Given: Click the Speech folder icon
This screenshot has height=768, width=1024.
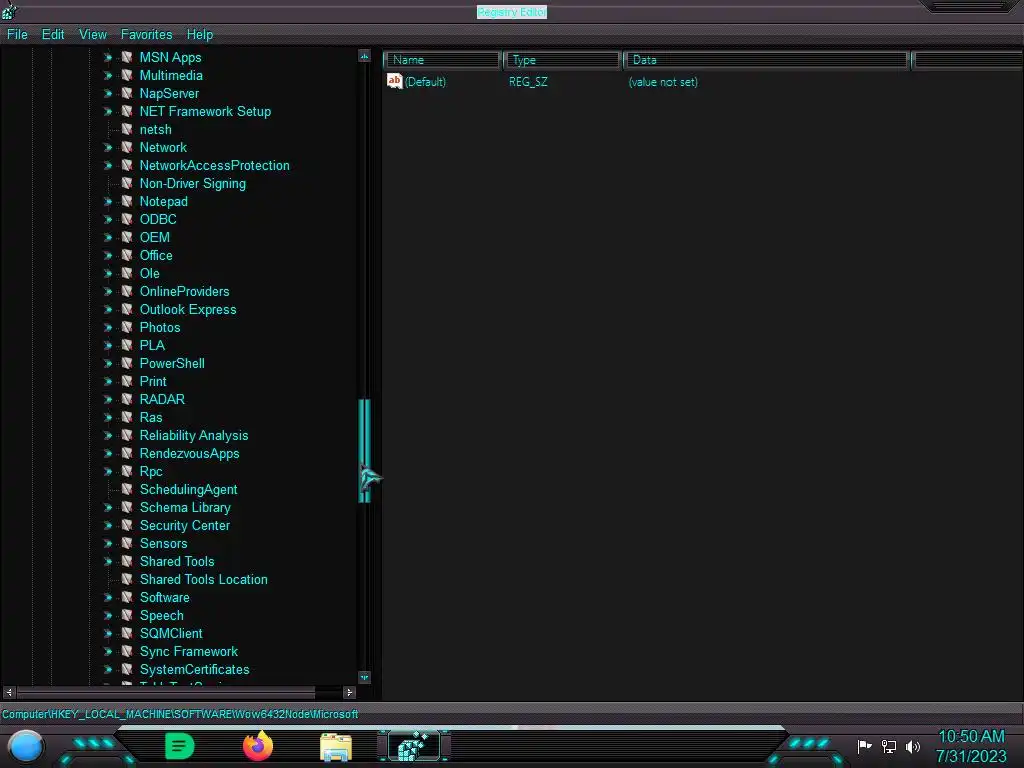Looking at the screenshot, I should pos(127,616).
